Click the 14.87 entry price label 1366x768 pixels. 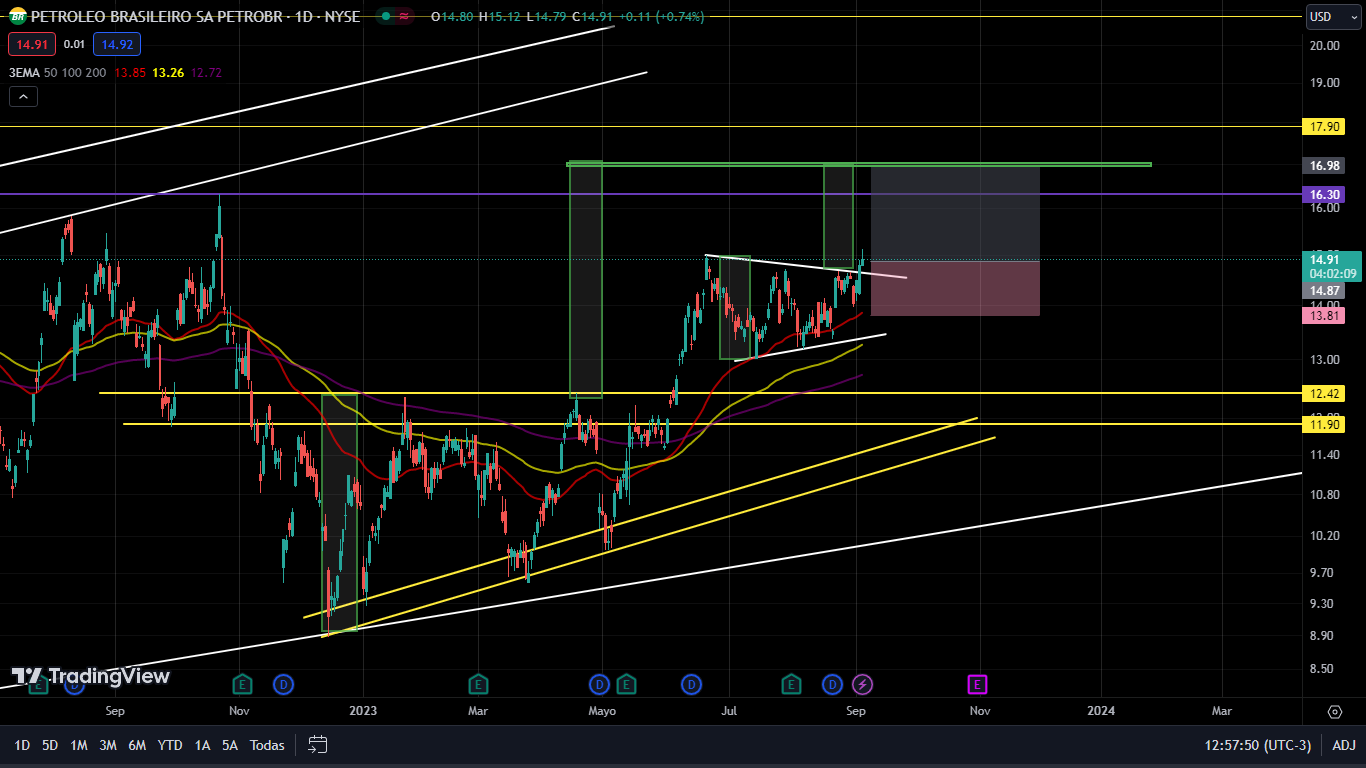pyautogui.click(x=1325, y=290)
